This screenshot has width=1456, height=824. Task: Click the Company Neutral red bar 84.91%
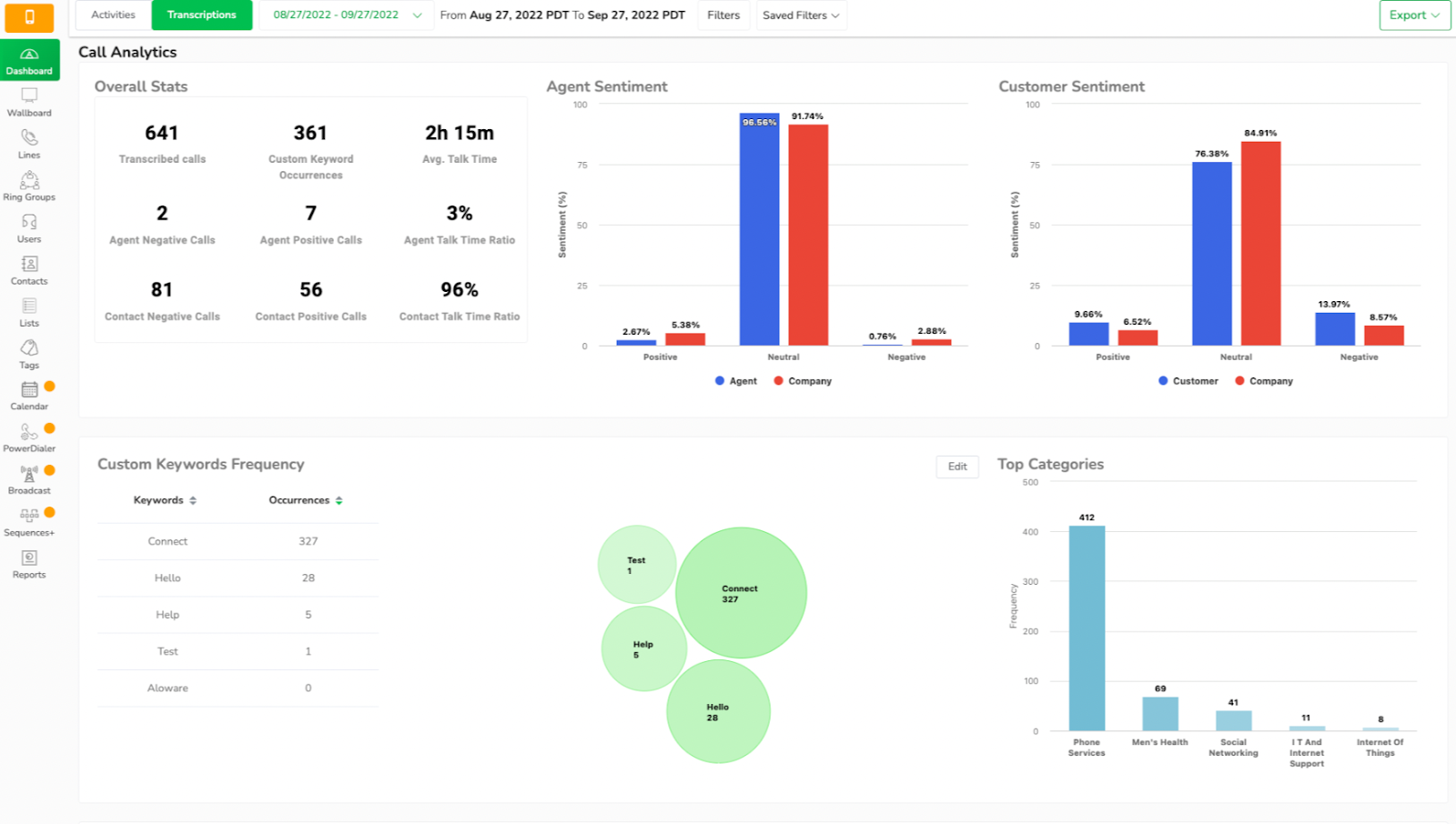1260,244
